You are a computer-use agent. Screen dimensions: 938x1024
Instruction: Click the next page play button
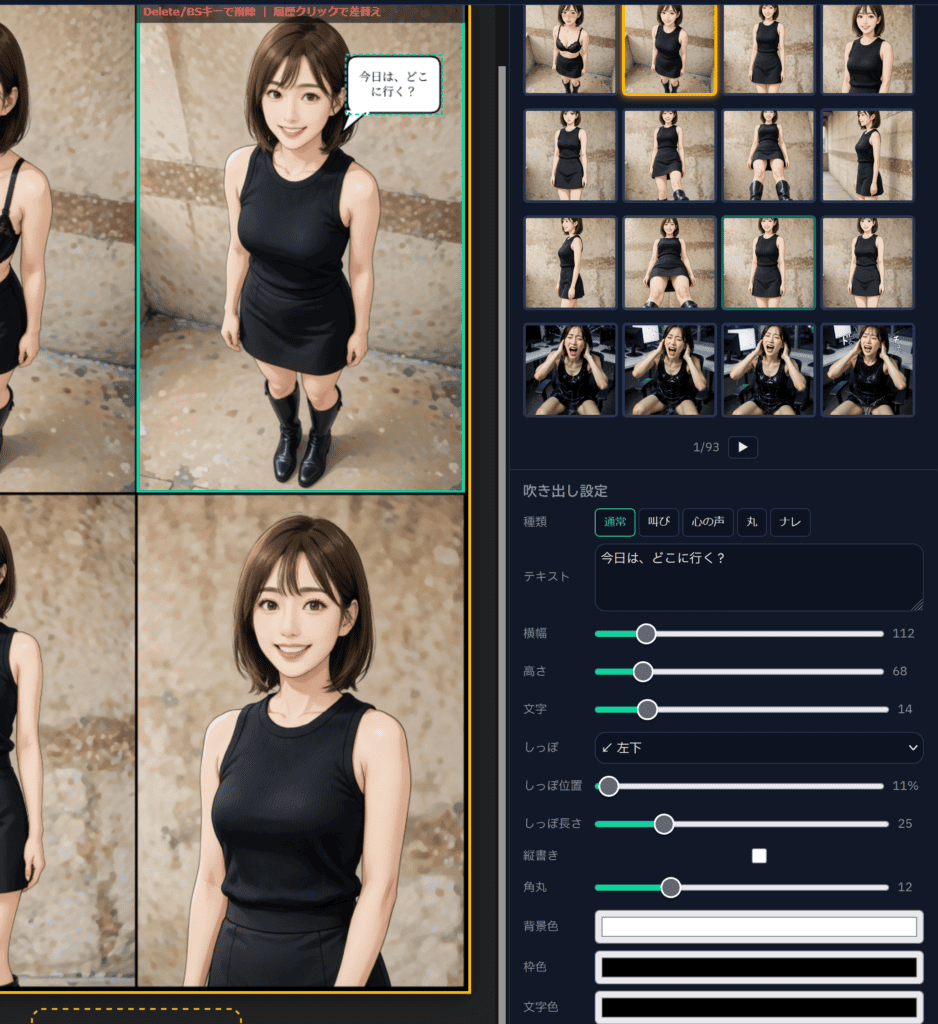pyautogui.click(x=742, y=447)
